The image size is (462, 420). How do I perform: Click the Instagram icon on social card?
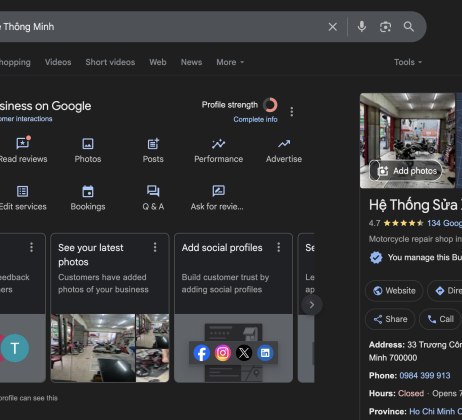point(223,353)
